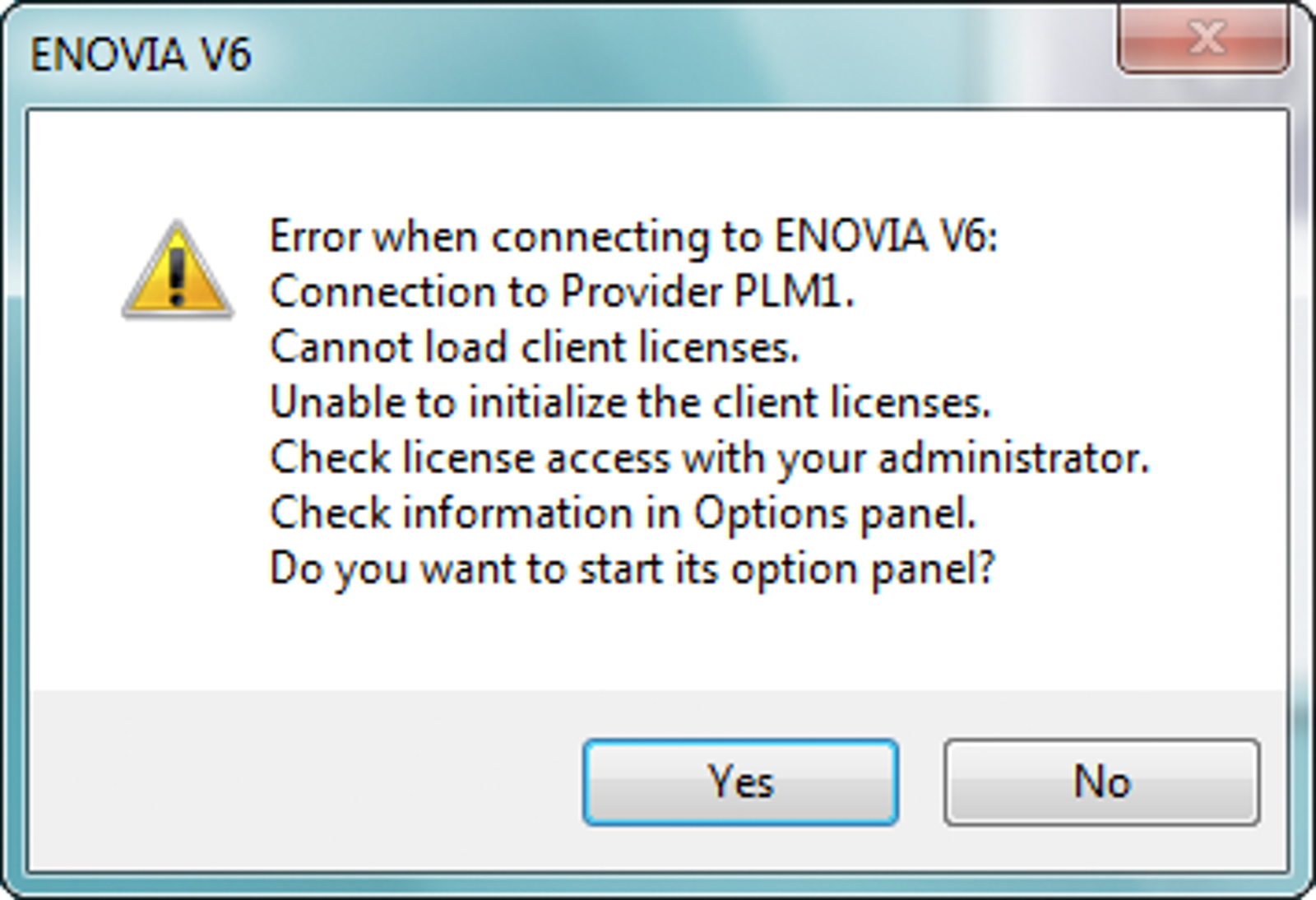Click the "Error when connecting" message line

633,237
